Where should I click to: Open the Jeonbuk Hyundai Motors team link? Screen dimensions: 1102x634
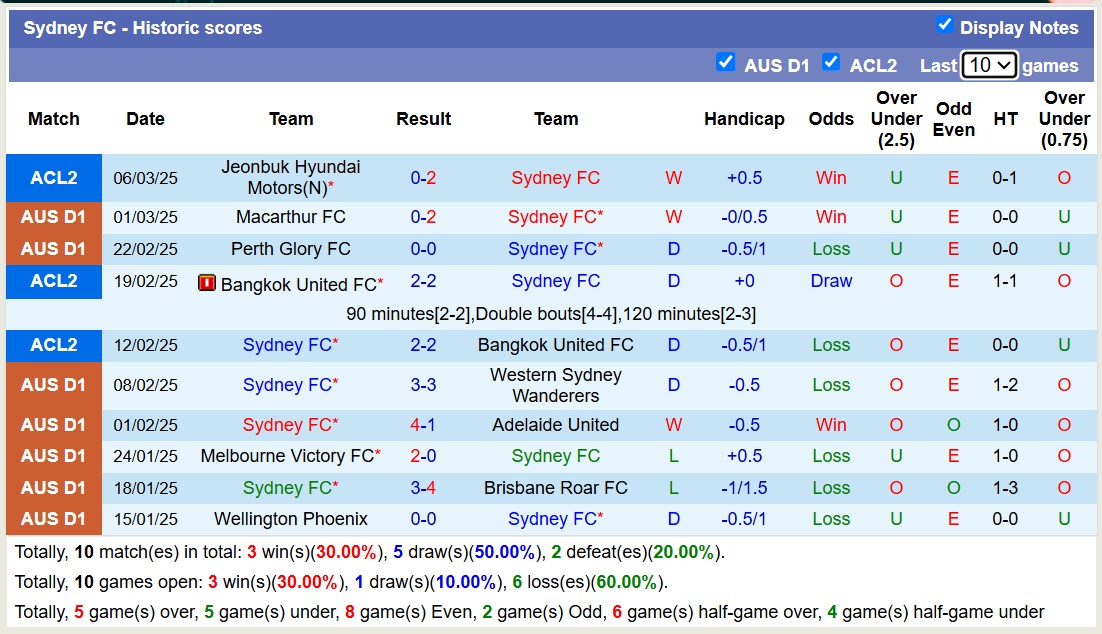click(290, 178)
